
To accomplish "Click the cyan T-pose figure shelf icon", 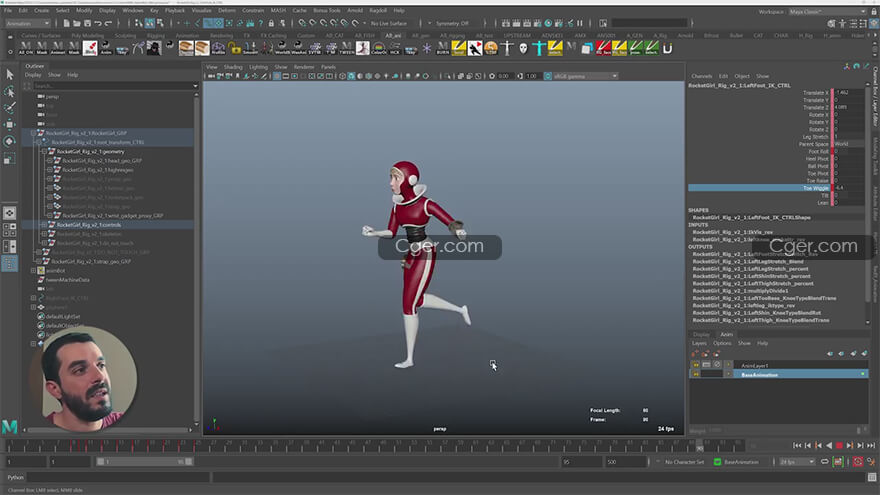I will click(539, 48).
